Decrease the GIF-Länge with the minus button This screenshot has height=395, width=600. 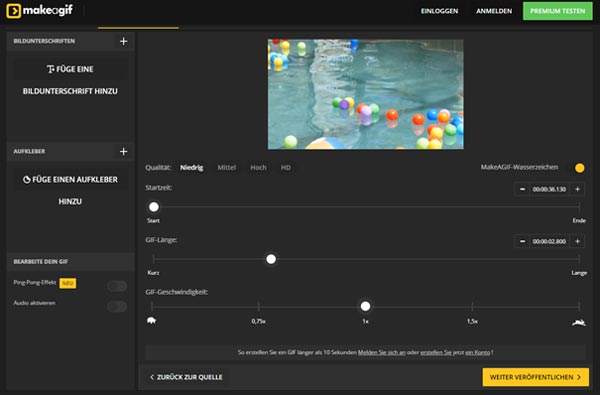pos(522,241)
